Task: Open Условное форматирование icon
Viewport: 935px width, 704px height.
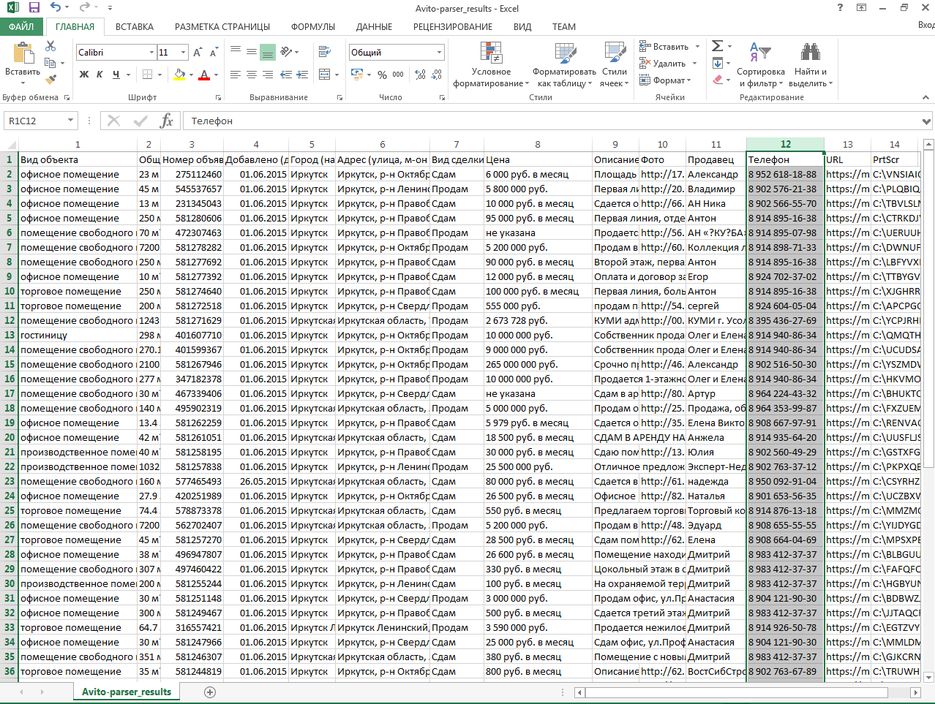Action: [490, 52]
